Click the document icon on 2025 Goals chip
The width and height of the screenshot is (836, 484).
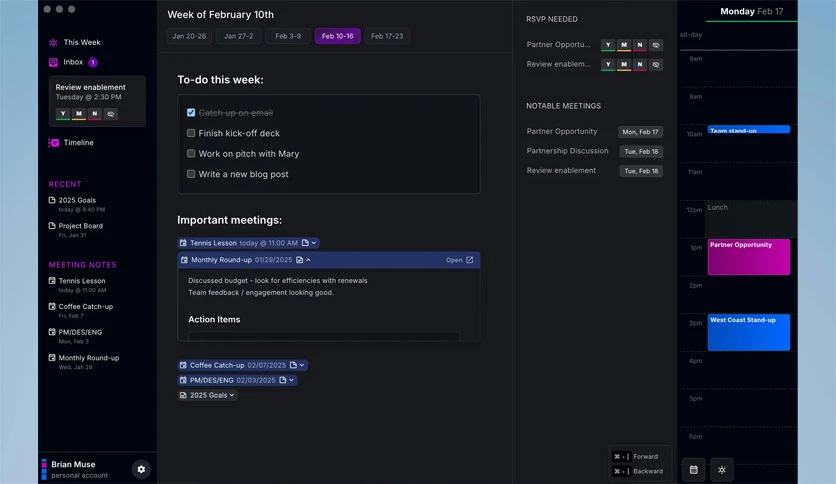pyautogui.click(x=183, y=395)
